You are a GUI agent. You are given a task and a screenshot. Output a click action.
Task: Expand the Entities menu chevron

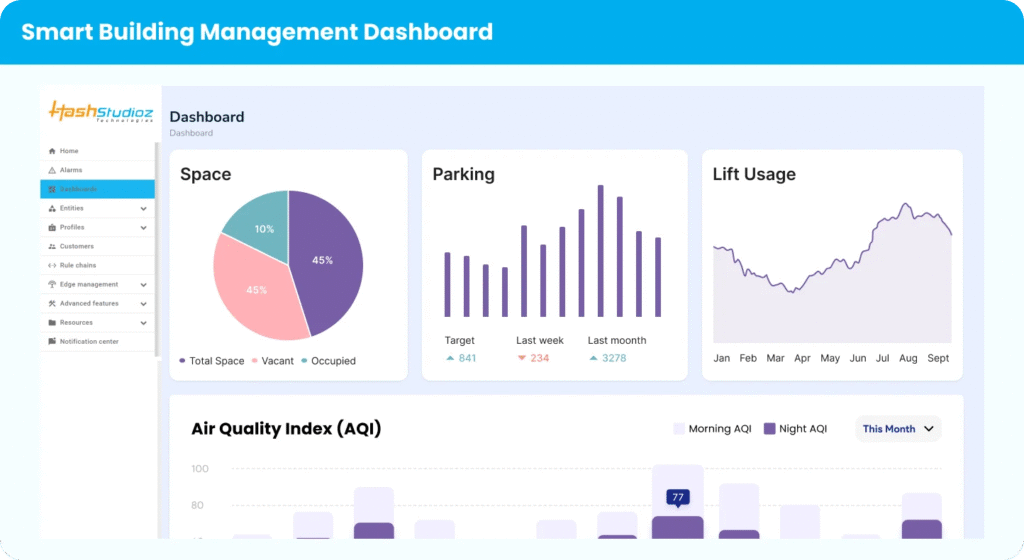pyautogui.click(x=144, y=209)
